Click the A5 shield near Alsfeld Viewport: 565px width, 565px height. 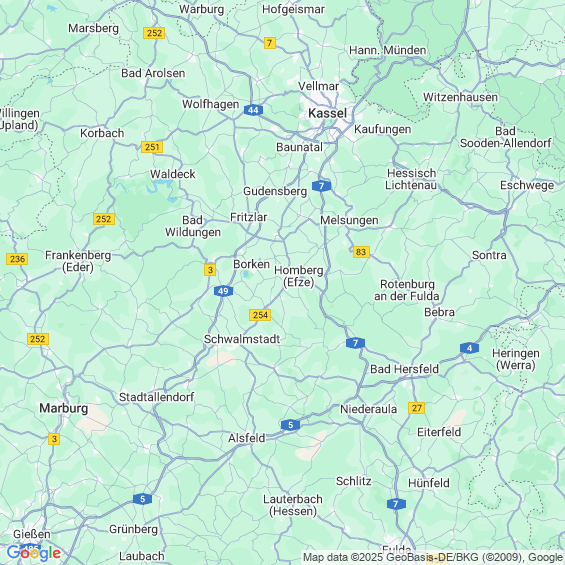pyautogui.click(x=290, y=425)
